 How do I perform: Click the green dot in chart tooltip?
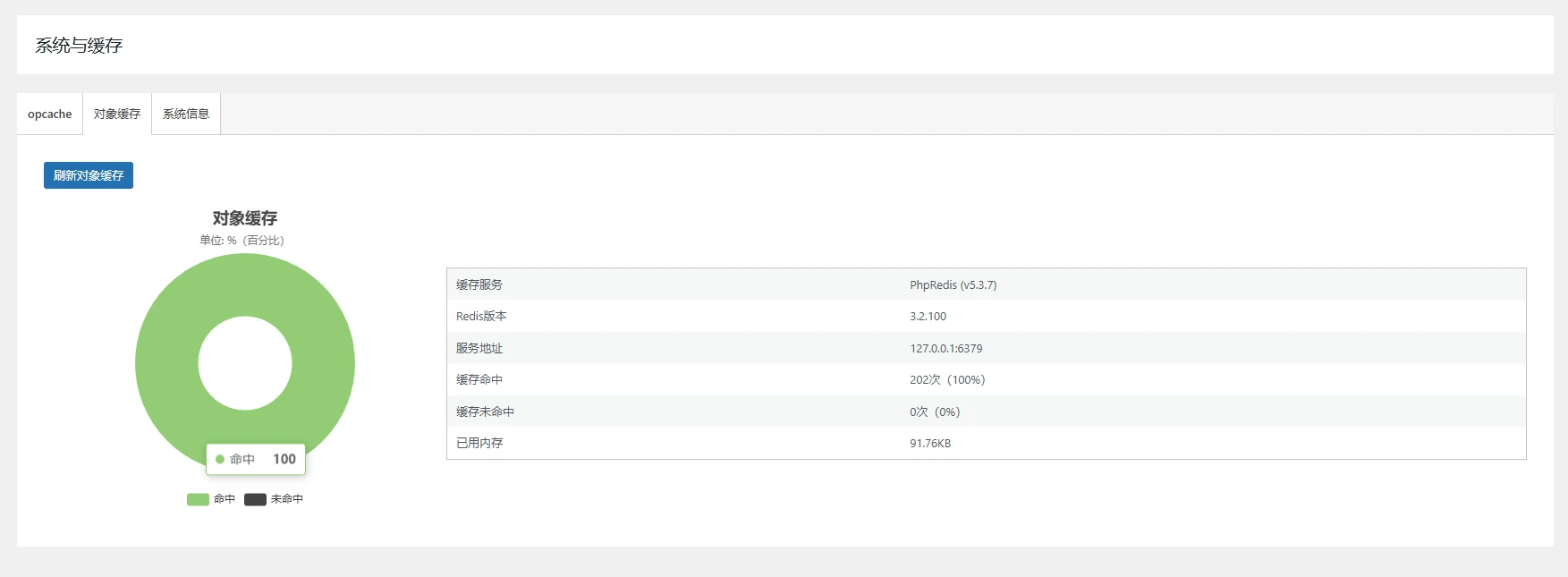[x=220, y=460]
